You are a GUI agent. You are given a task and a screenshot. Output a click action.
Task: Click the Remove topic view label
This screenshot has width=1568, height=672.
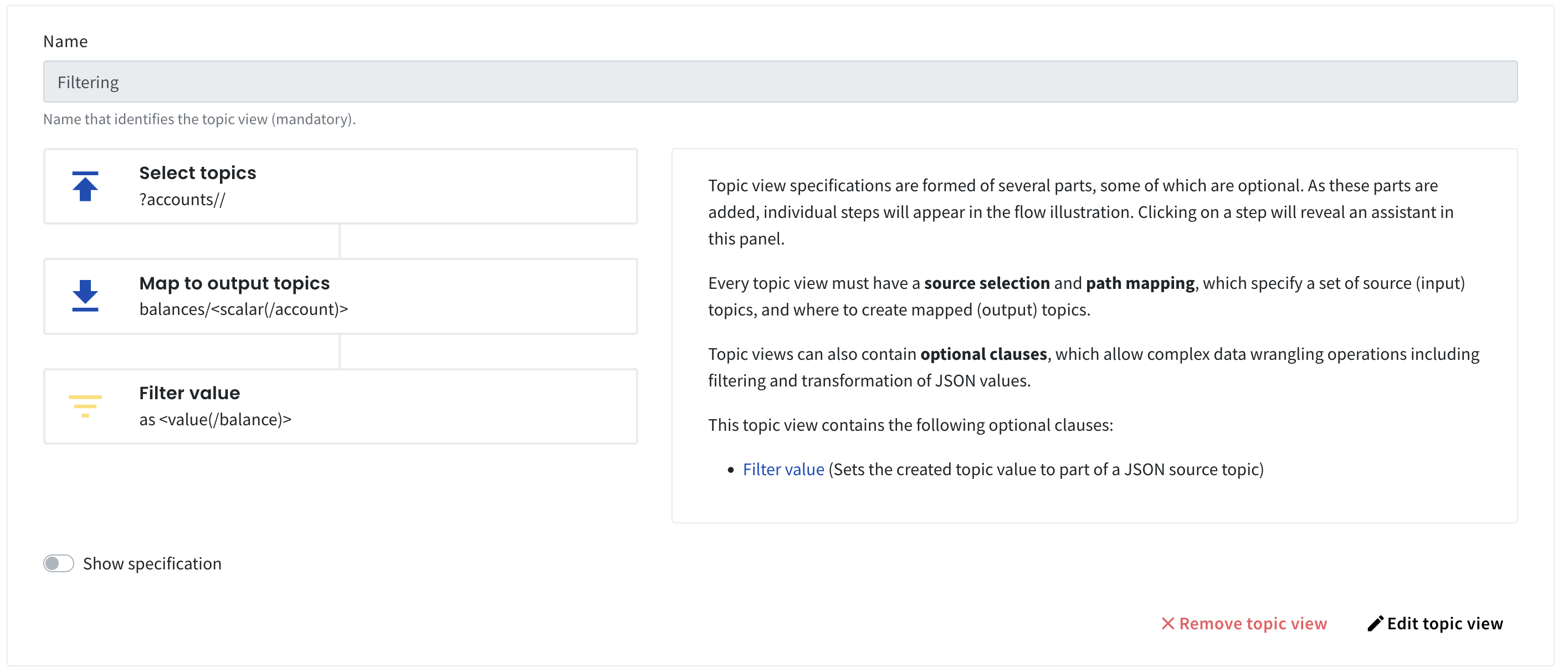pyautogui.click(x=1253, y=623)
